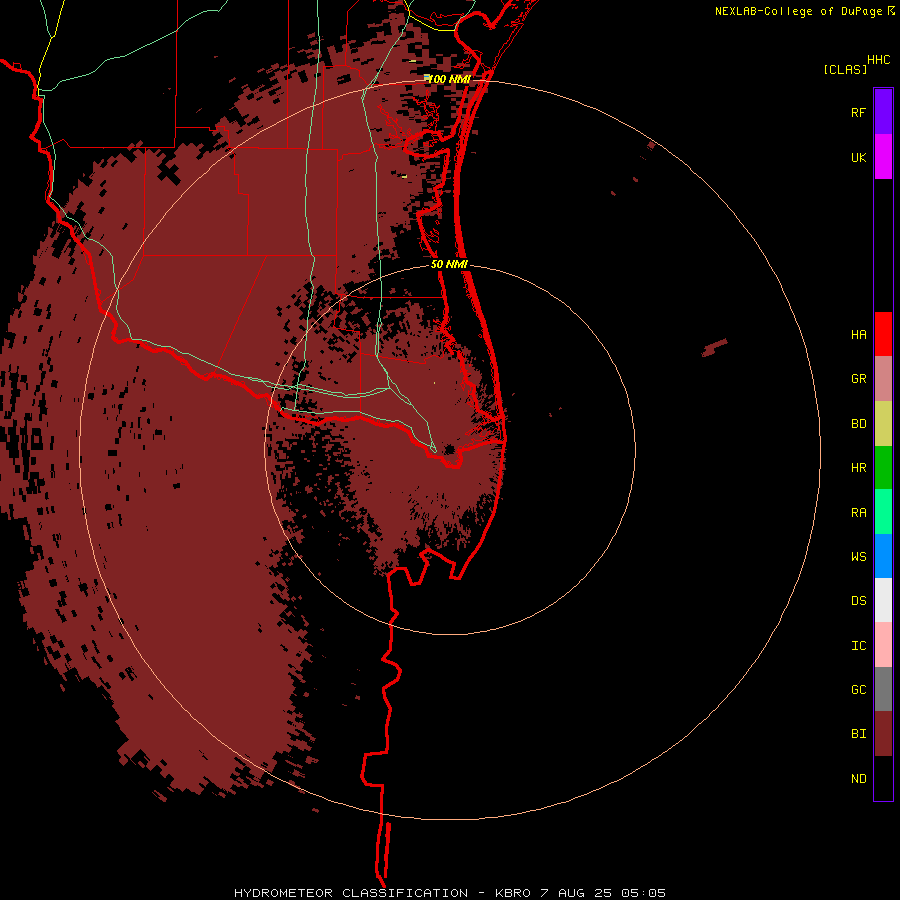Screen dimensions: 900x900
Task: Click the WS blue legend swatch
Action: pyautogui.click(x=883, y=556)
